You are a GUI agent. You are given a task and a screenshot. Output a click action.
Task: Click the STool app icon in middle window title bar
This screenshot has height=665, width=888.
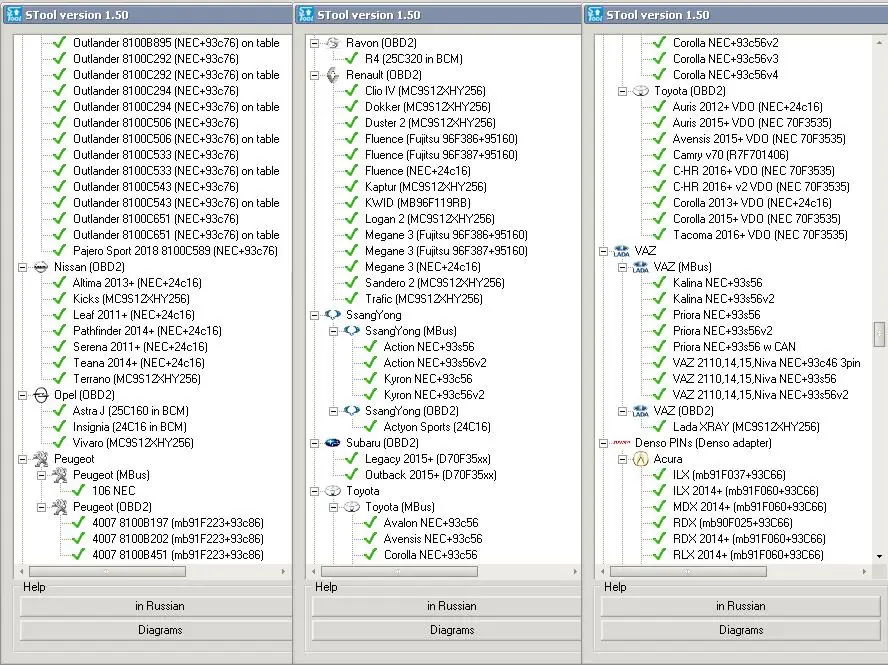point(306,15)
